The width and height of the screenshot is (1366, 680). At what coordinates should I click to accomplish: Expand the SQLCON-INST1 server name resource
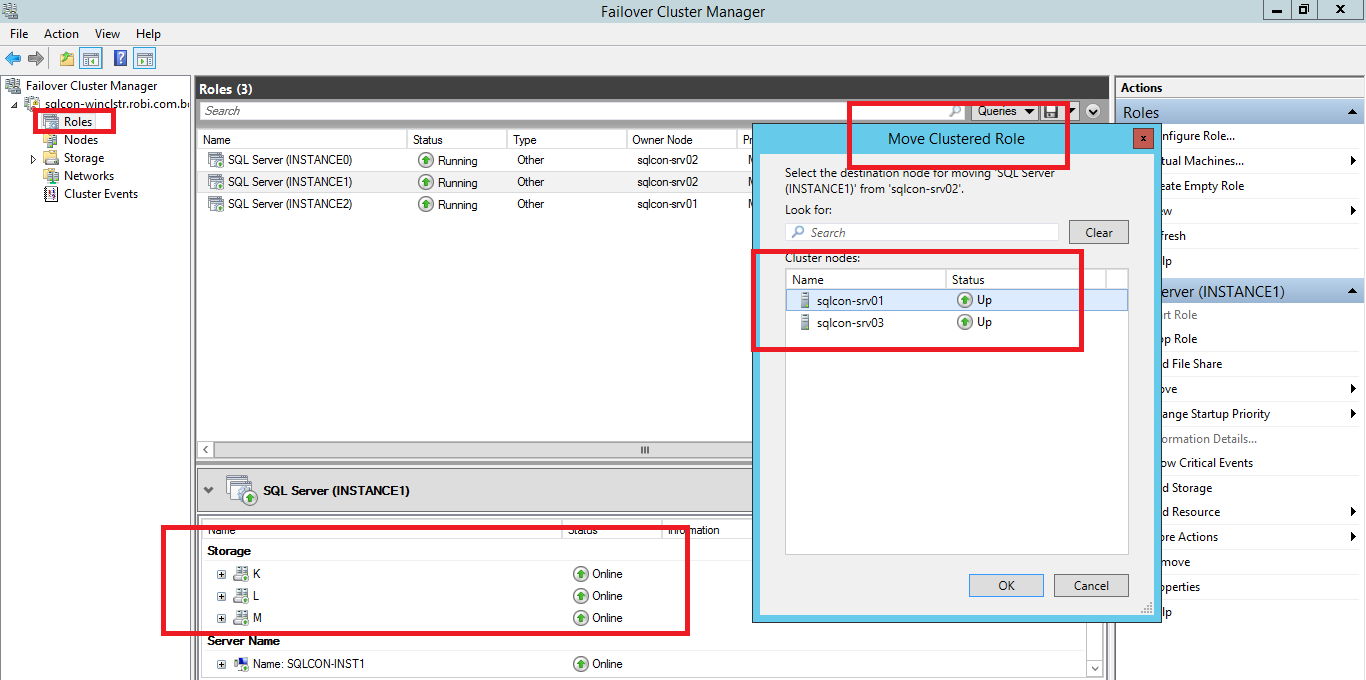[x=221, y=664]
